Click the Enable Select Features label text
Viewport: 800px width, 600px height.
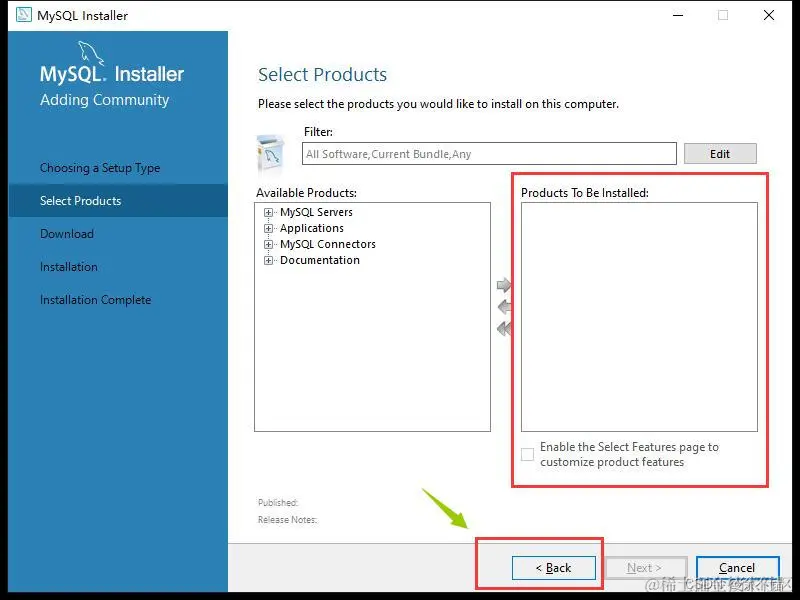click(630, 454)
